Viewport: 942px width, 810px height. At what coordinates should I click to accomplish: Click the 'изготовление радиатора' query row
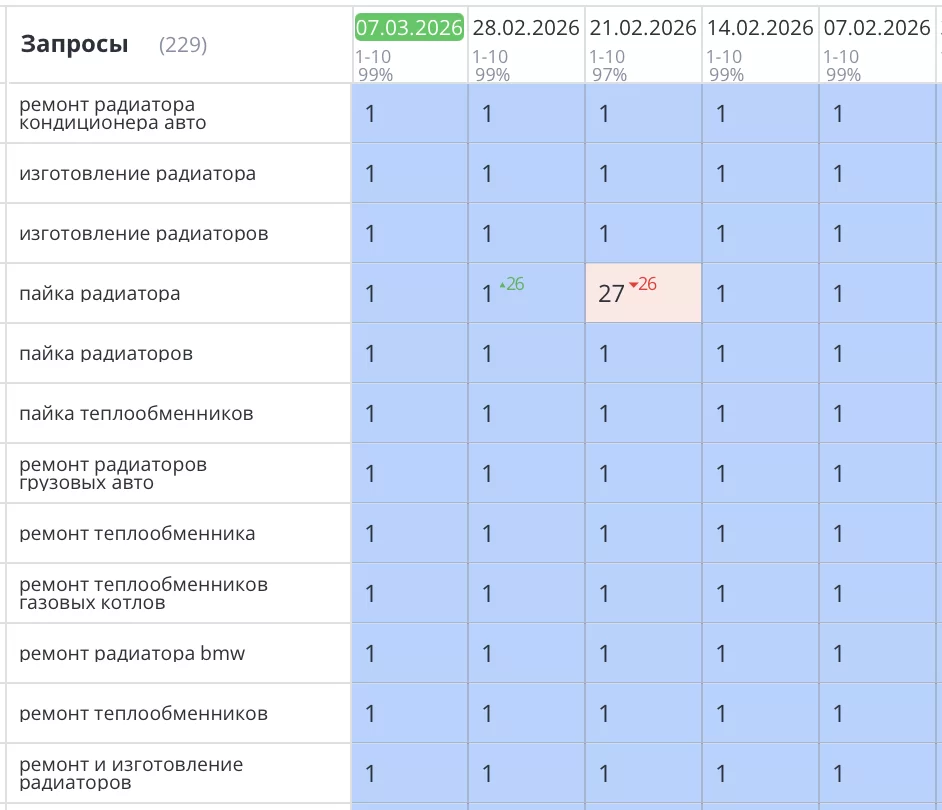tap(137, 174)
